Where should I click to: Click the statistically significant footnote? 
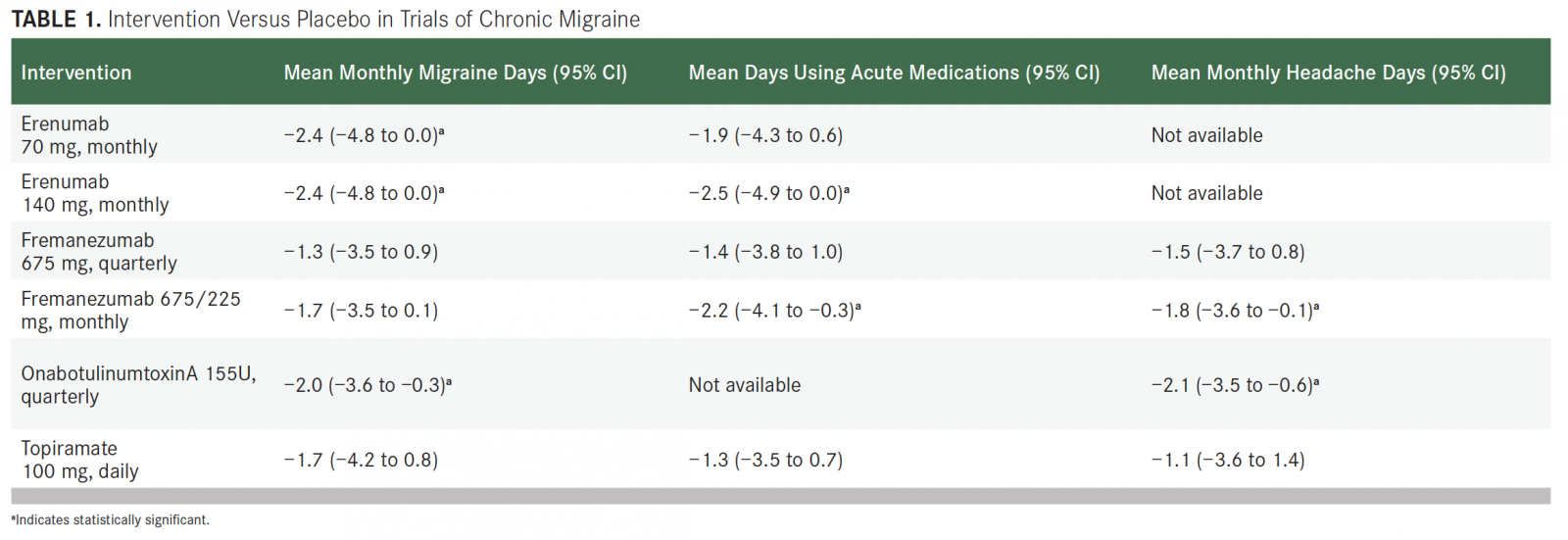tap(110, 520)
